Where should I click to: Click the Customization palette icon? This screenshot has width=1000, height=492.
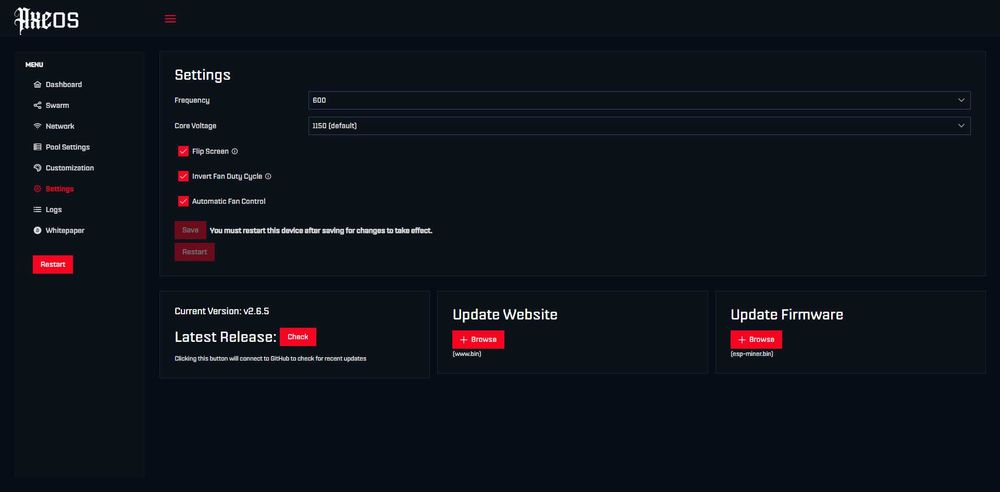pos(37,168)
